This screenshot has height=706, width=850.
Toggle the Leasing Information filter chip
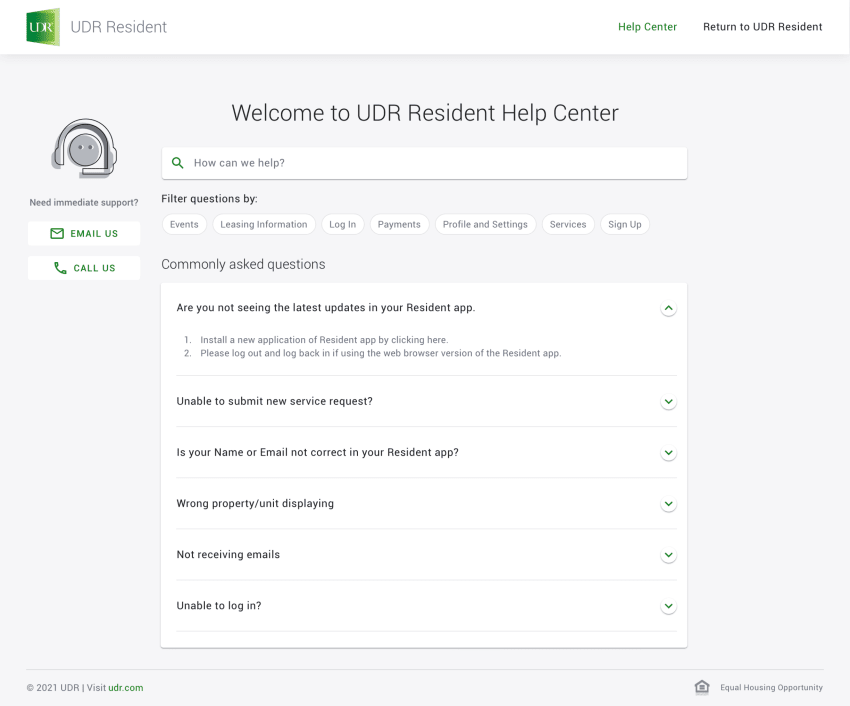pos(263,224)
